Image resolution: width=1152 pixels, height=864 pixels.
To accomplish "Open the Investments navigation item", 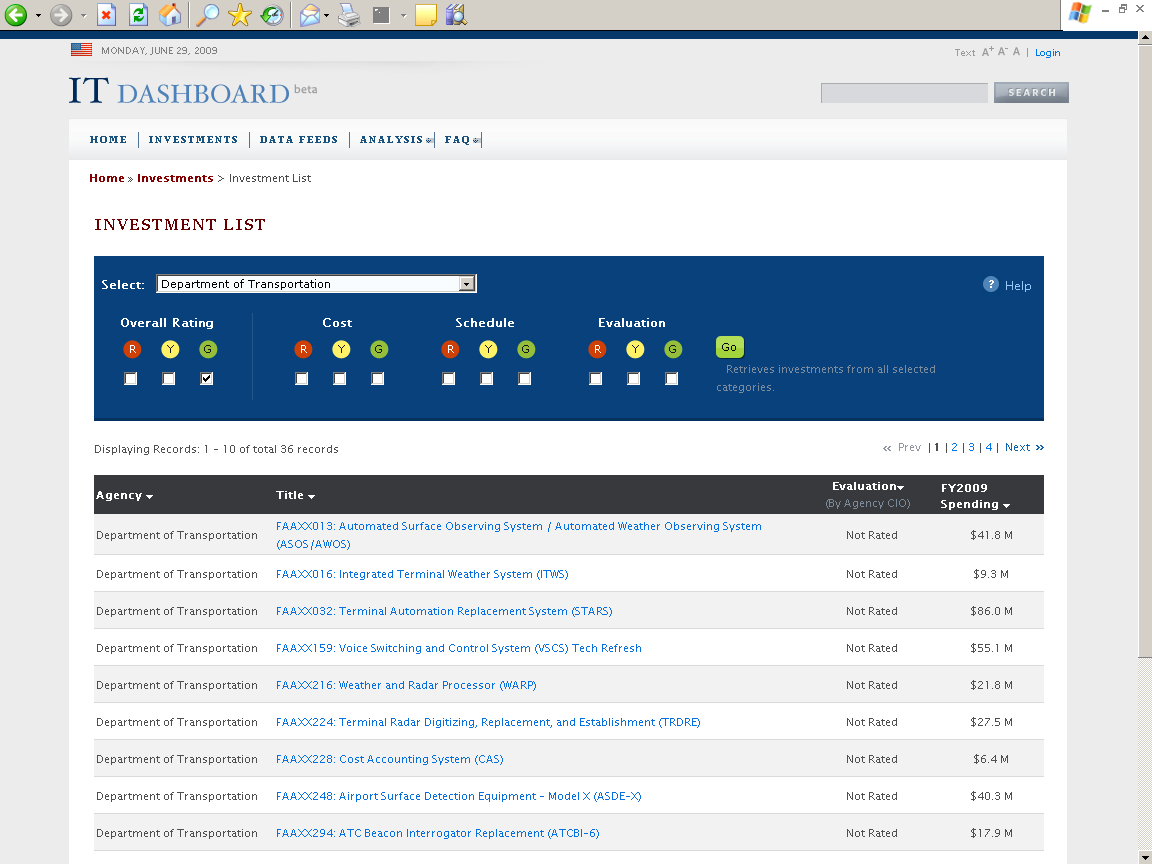I will point(193,140).
